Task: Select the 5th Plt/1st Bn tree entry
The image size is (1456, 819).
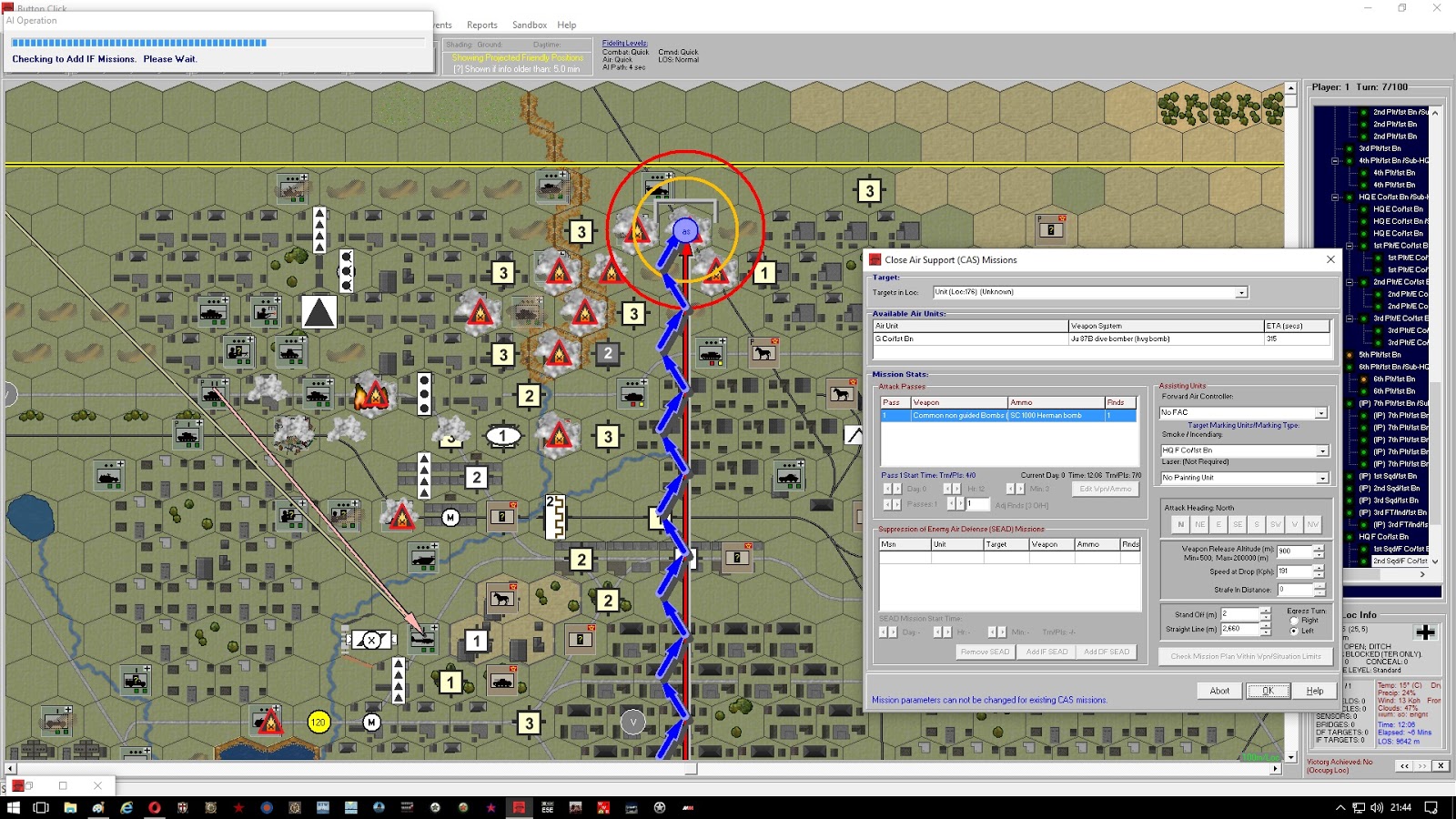Action: click(x=1380, y=355)
